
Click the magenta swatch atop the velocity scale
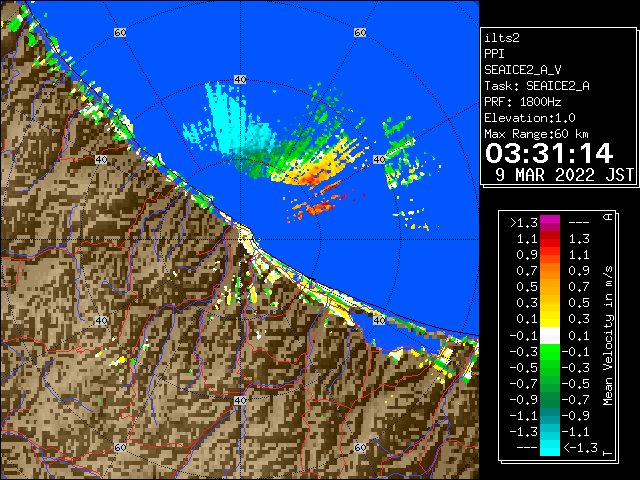pyautogui.click(x=550, y=223)
